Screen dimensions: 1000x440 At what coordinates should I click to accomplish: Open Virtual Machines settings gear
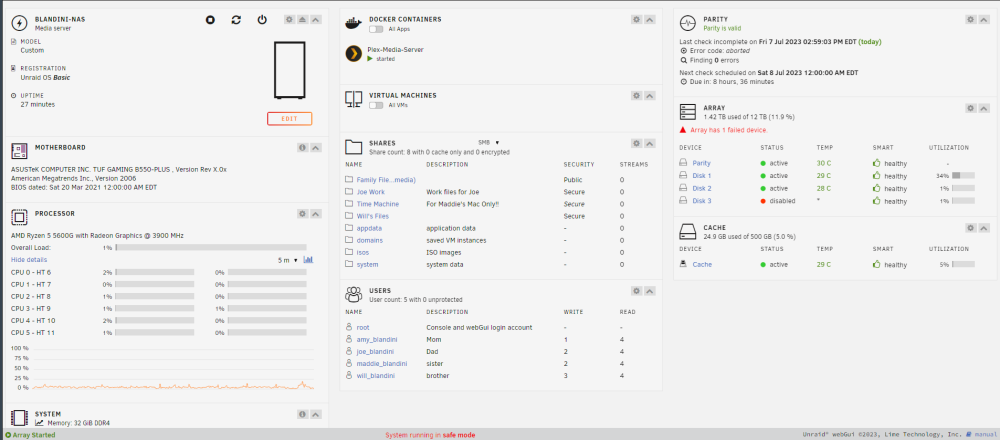[x=636, y=96]
